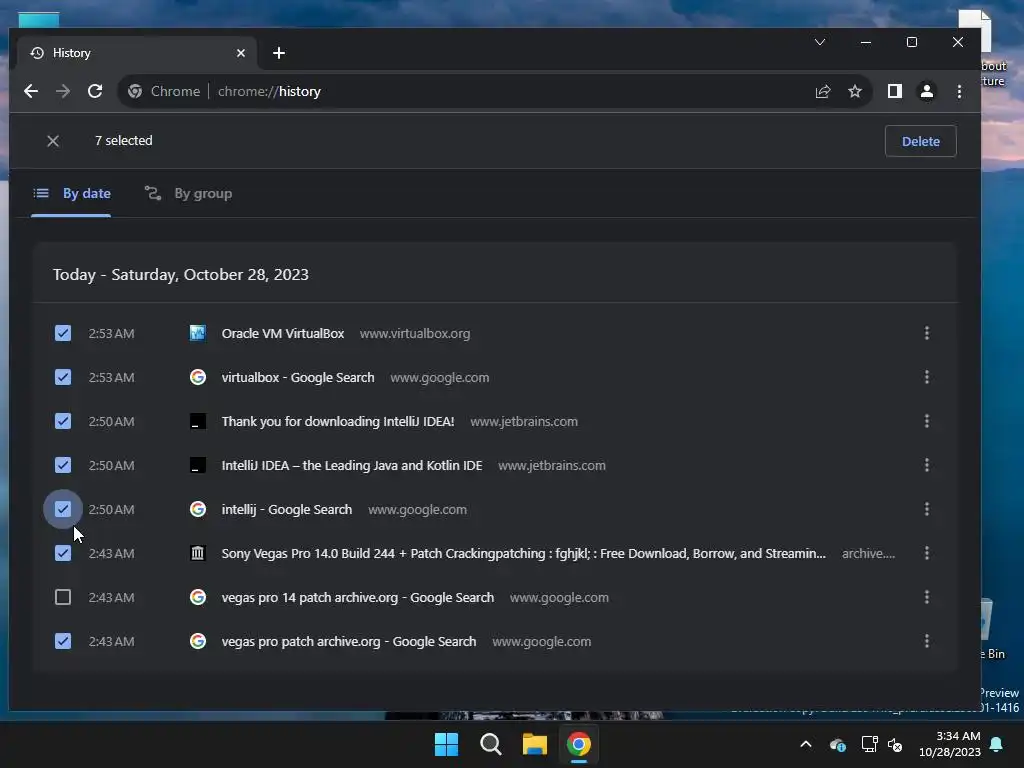Image resolution: width=1024 pixels, height=768 pixels.
Task: Uncheck vegas pro patch archive.org entry
Action: coord(63,641)
